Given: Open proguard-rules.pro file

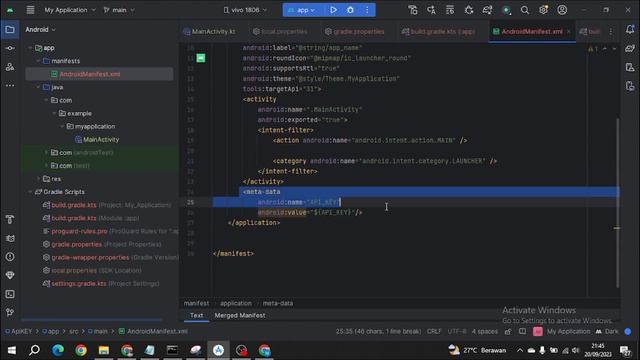Looking at the screenshot, I should pos(79,231).
